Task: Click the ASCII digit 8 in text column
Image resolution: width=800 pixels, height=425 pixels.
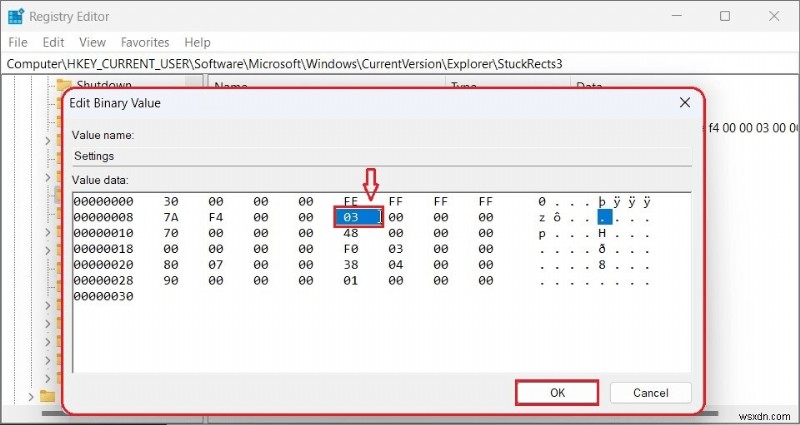Action: coord(602,265)
